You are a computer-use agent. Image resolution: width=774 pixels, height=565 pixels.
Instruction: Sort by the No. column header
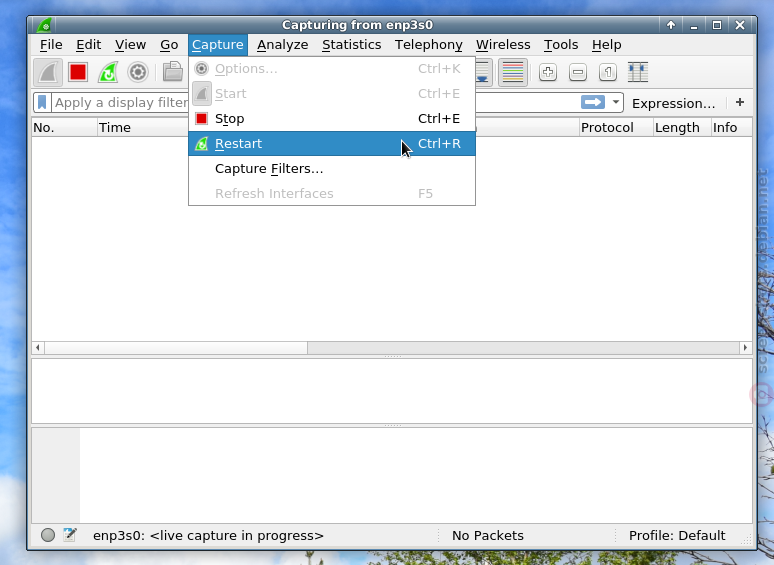(x=64, y=127)
